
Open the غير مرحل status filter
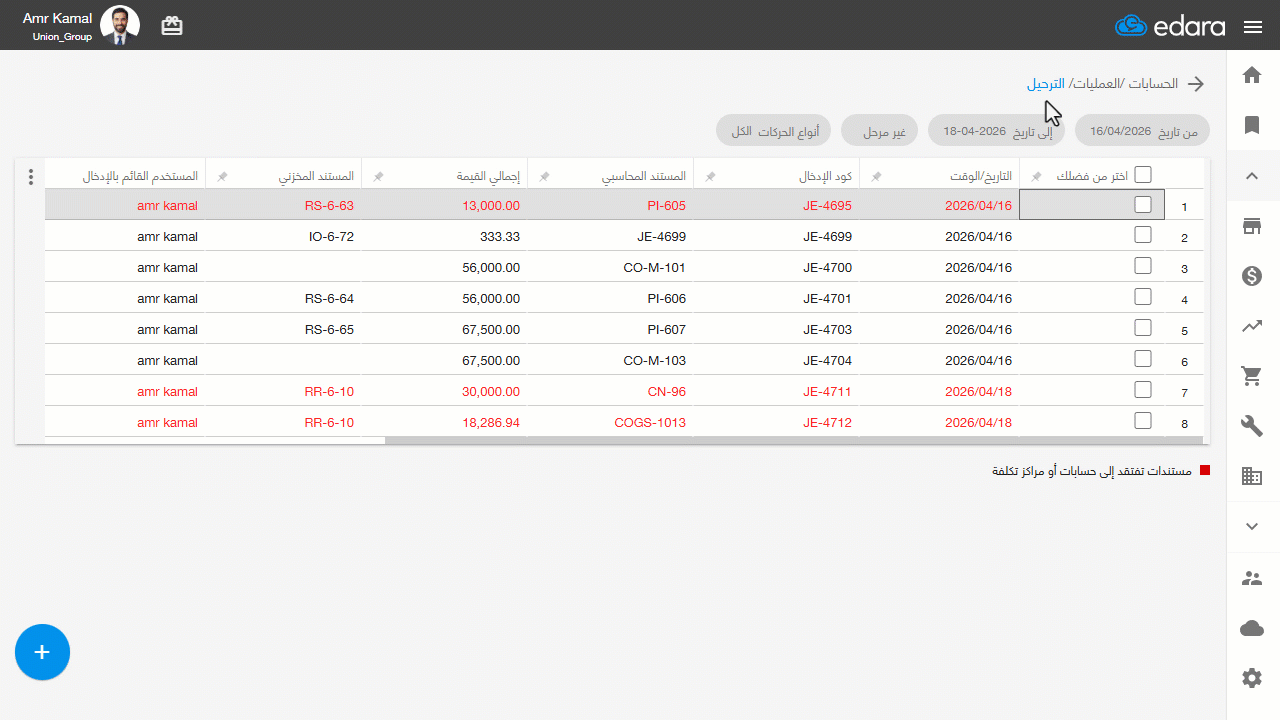[880, 131]
